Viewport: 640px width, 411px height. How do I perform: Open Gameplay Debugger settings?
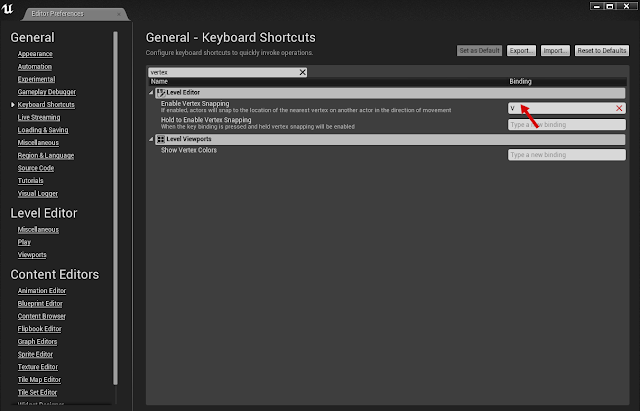(x=47, y=92)
